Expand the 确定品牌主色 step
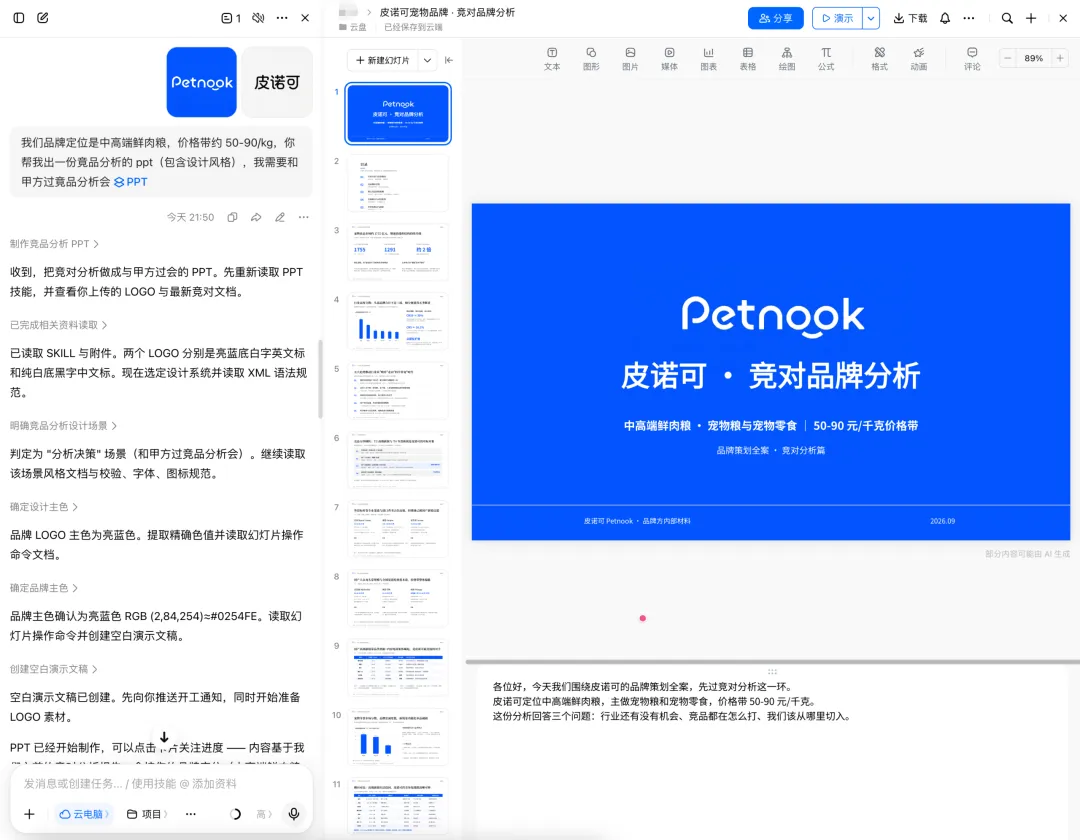Image resolution: width=1080 pixels, height=840 pixels. click(44, 588)
